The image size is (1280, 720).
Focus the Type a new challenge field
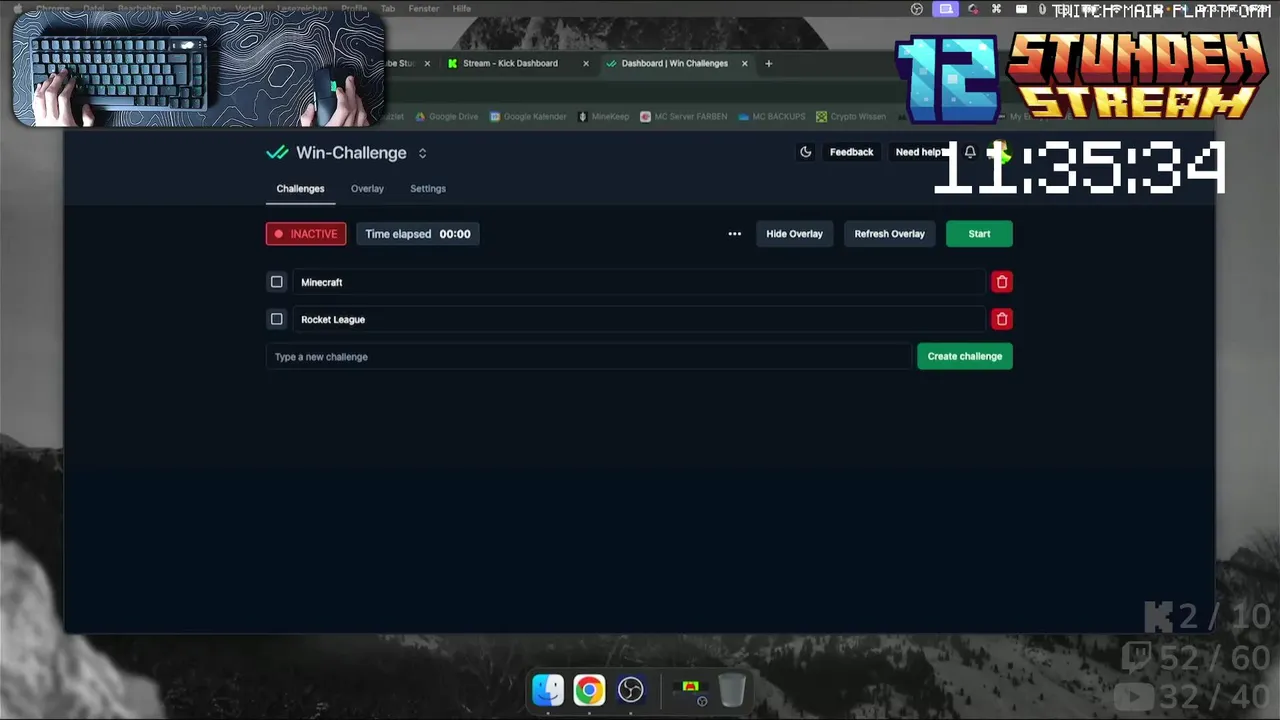(x=588, y=356)
